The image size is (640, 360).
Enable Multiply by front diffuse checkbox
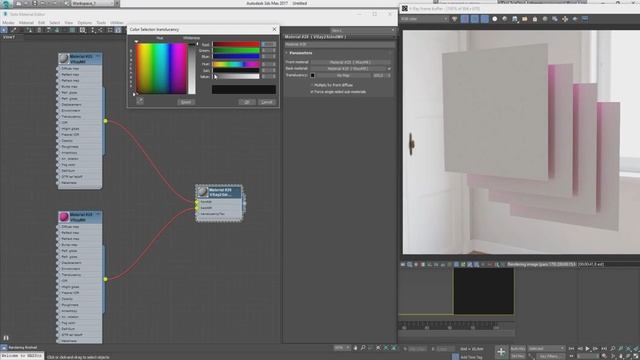(312, 85)
